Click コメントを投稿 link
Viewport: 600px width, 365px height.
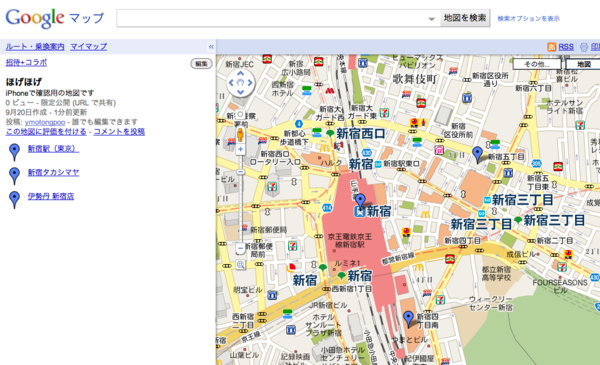coord(119,132)
